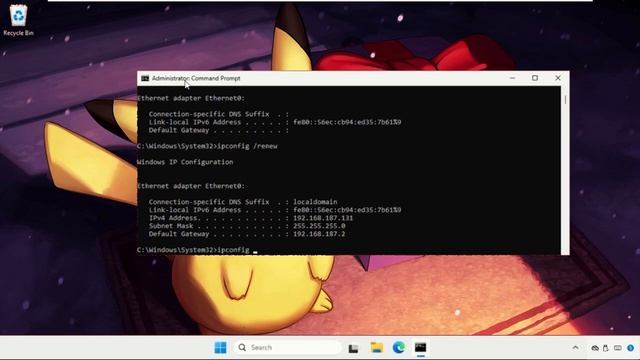Viewport: 640px width, 360px height.
Task: Click the IPv4 address 192.168.187.131
Action: 323,218
